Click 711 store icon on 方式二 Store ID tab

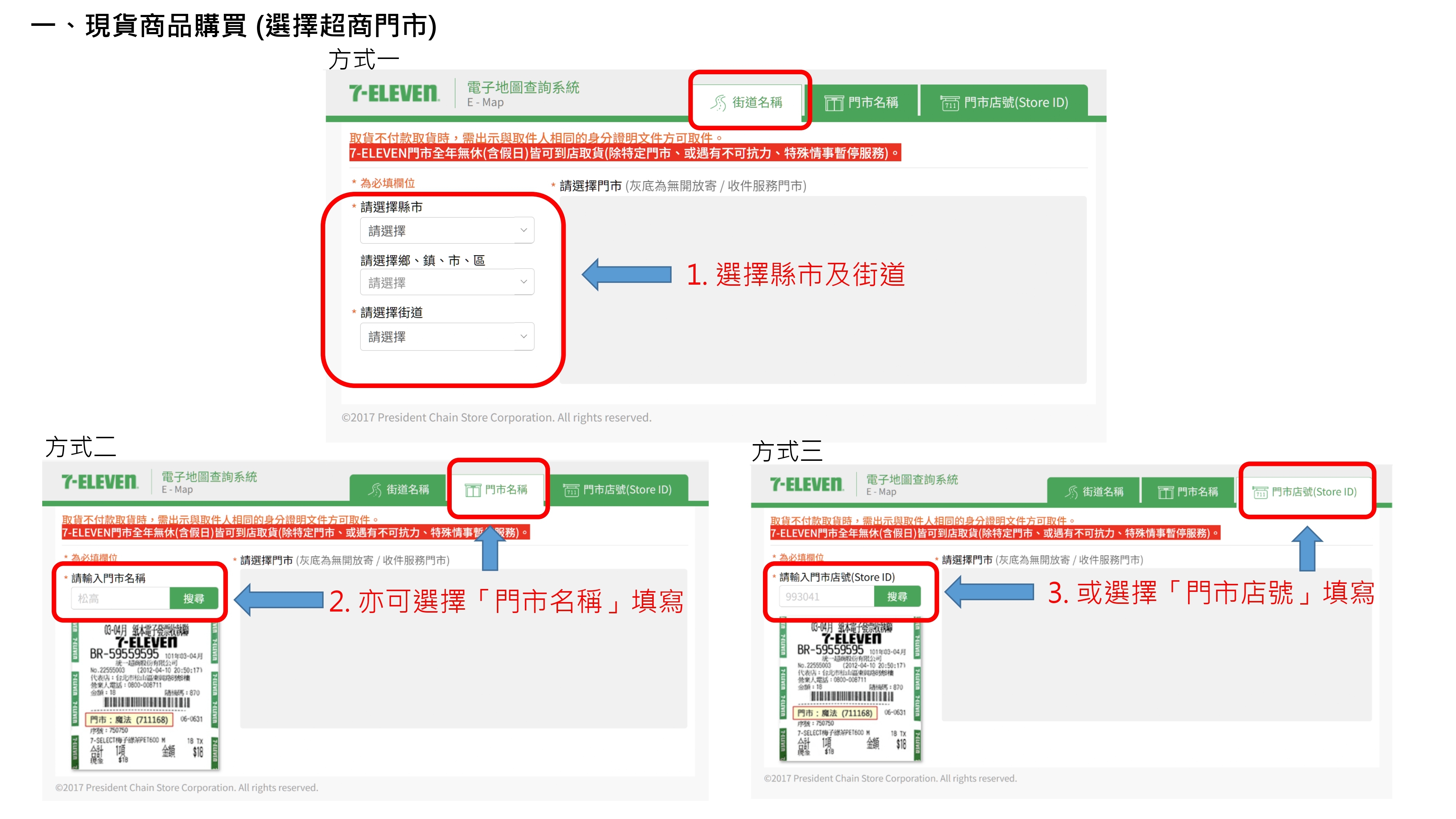[571, 490]
